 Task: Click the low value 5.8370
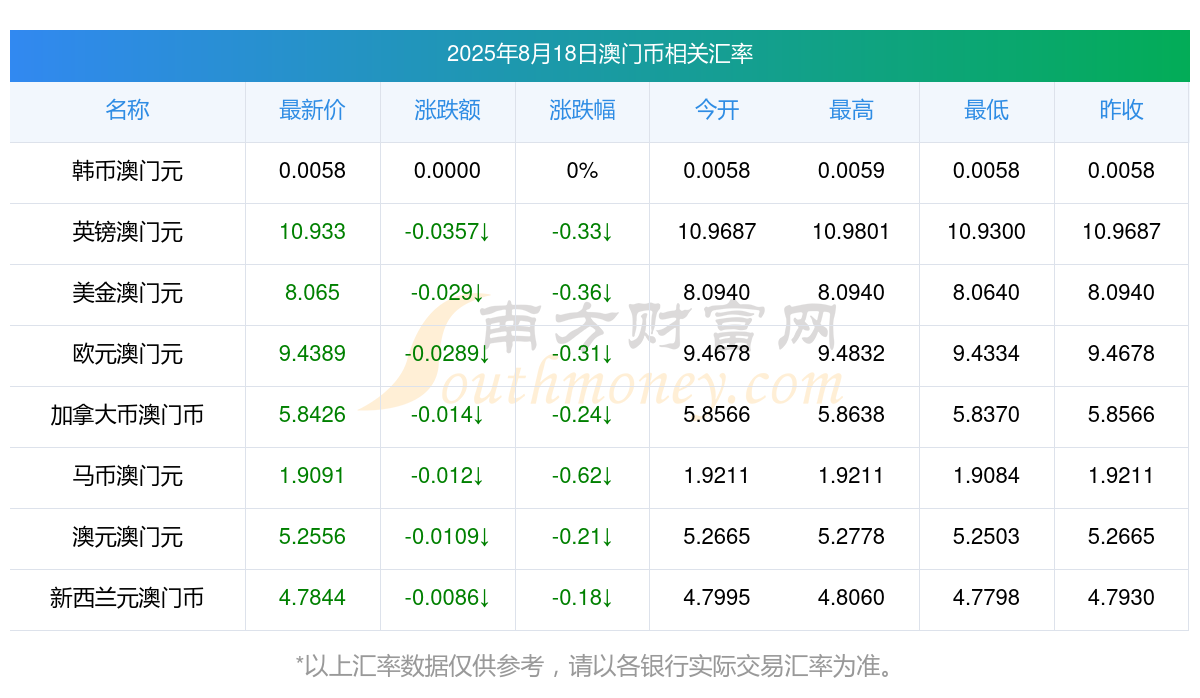986,415
